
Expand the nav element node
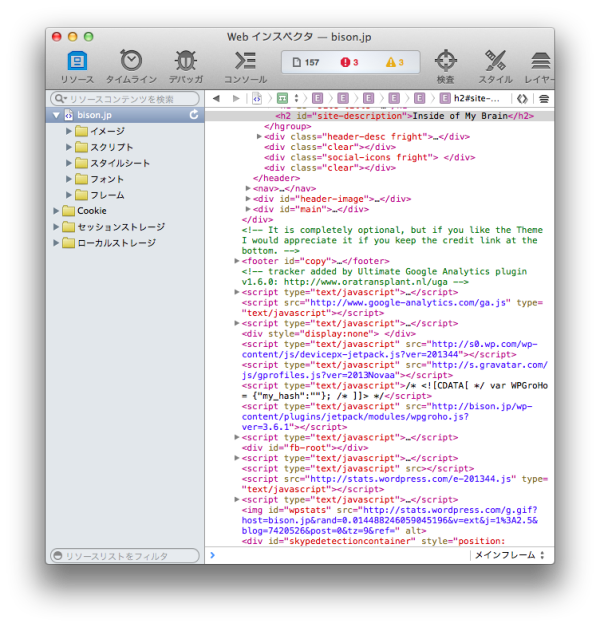(248, 188)
